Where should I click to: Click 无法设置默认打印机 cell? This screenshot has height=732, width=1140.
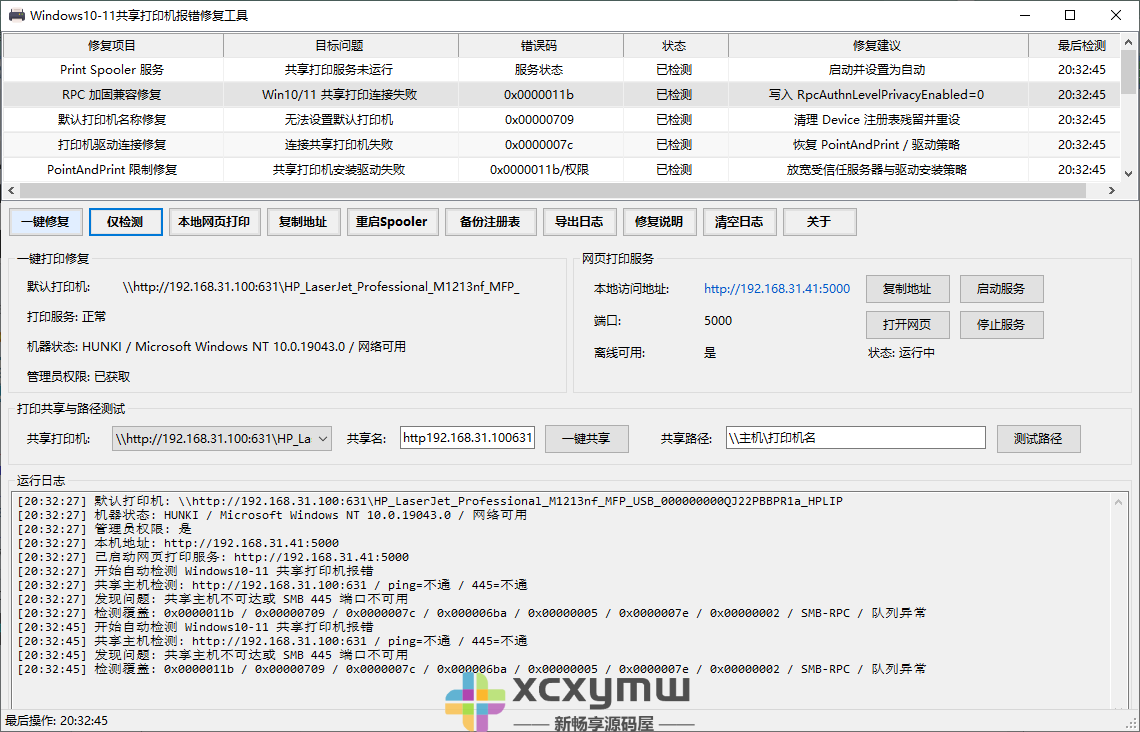tap(339, 119)
